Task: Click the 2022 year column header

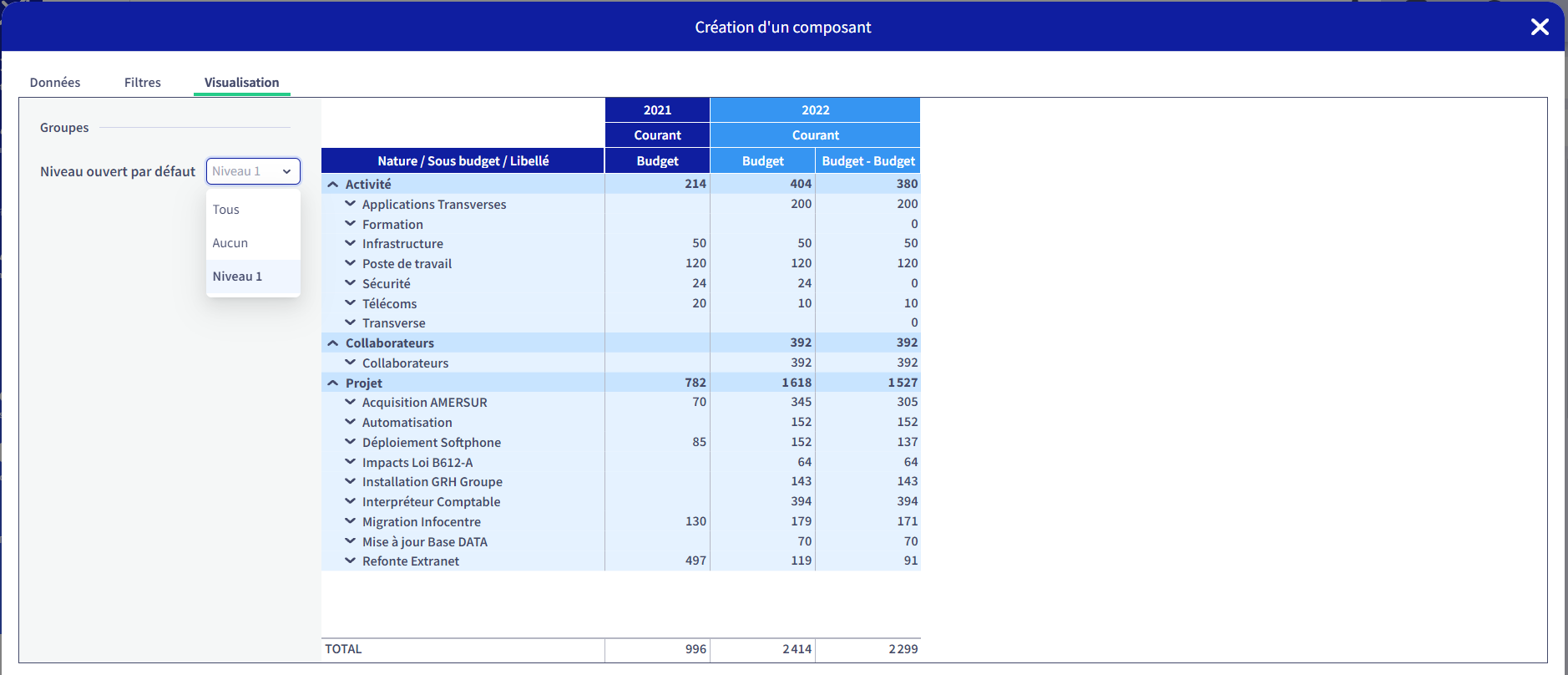Action: pyautogui.click(x=815, y=109)
